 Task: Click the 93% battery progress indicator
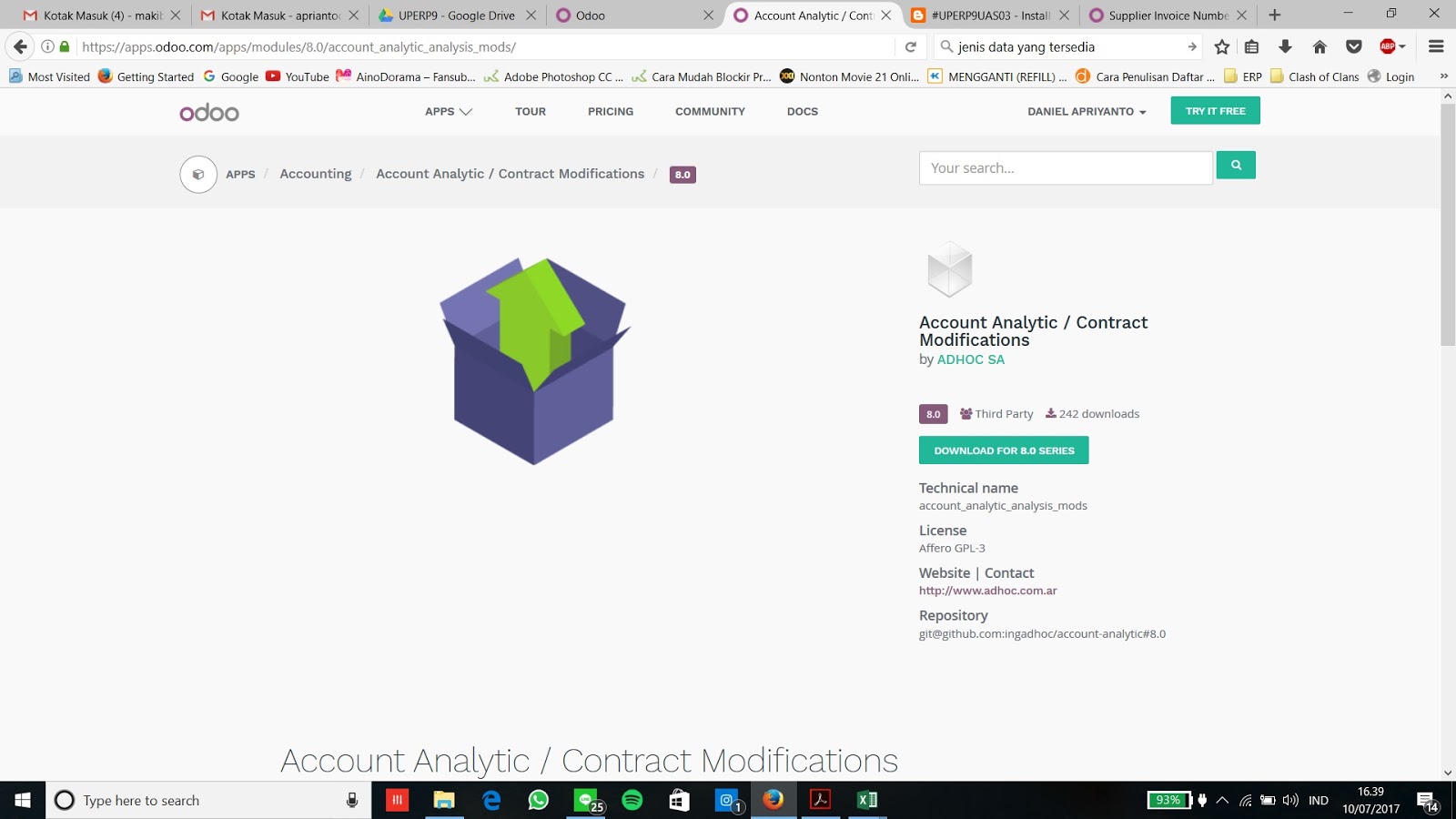pos(1169,800)
